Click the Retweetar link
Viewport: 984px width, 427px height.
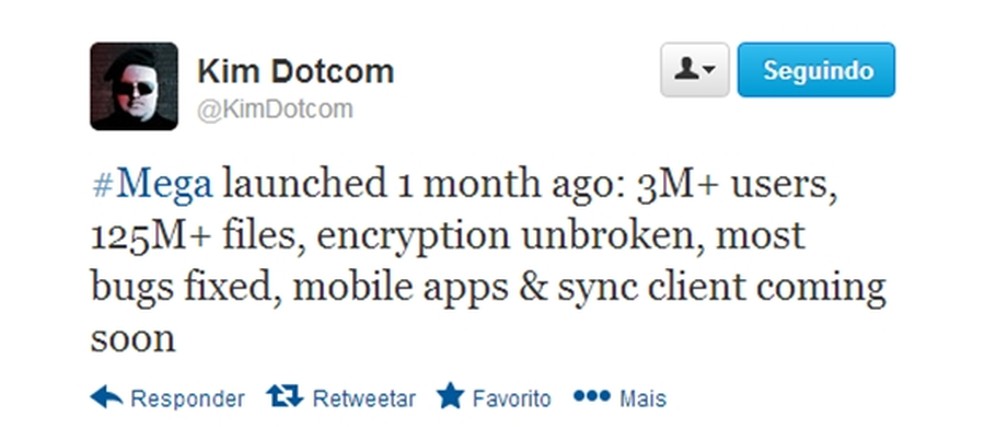(364, 398)
